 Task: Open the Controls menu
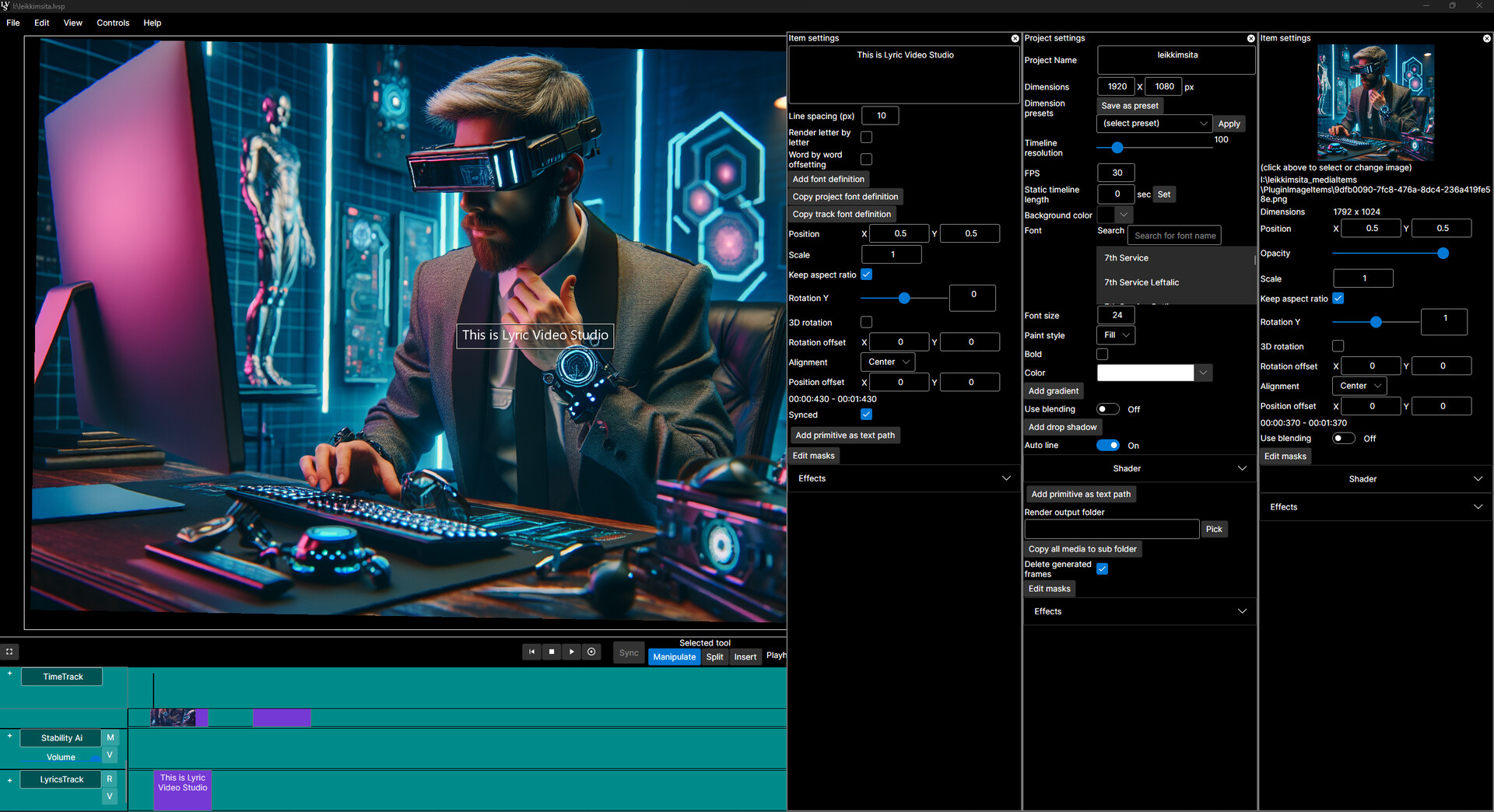point(113,23)
